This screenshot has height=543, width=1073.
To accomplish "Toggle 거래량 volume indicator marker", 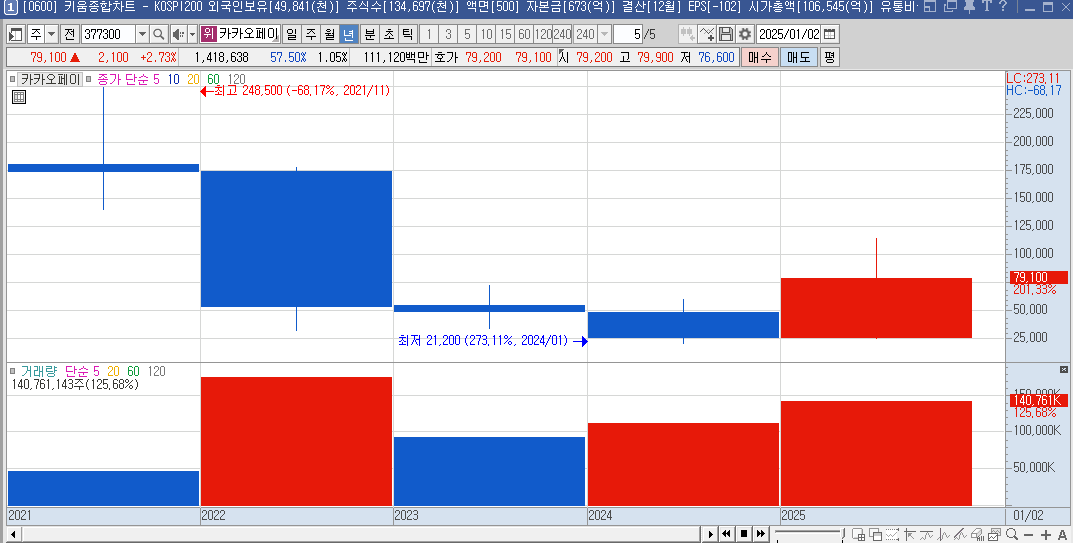I will point(12,371).
